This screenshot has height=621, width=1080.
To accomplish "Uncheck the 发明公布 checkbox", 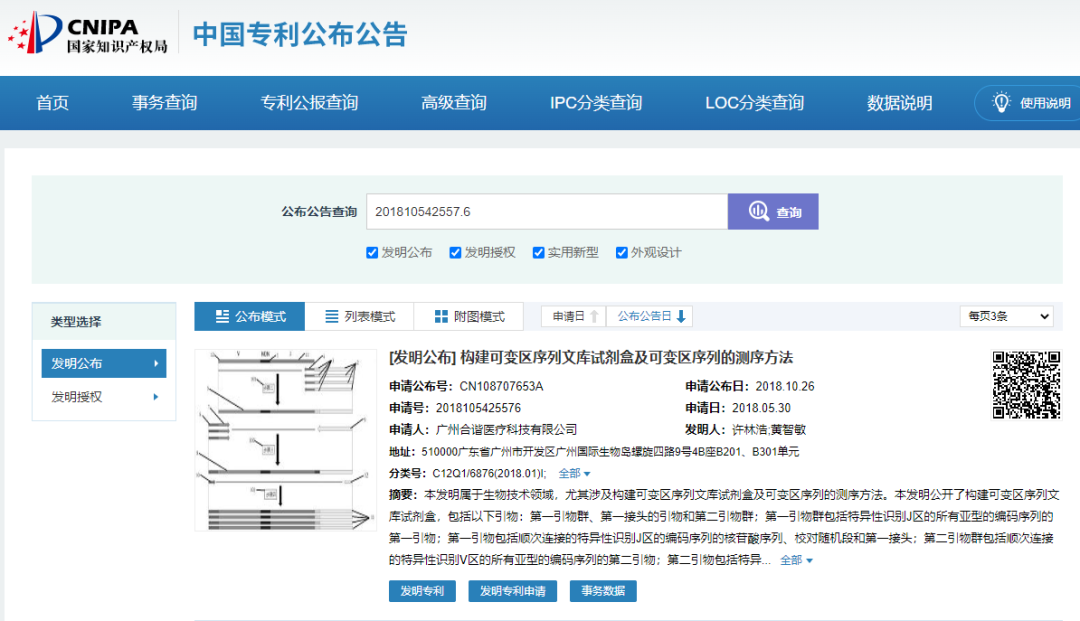I will click(x=372, y=253).
